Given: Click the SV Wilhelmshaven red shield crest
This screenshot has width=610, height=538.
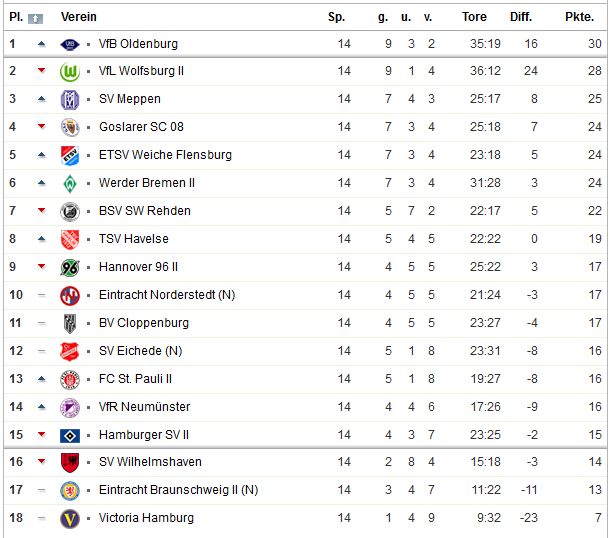Looking at the screenshot, I should click(x=70, y=463).
